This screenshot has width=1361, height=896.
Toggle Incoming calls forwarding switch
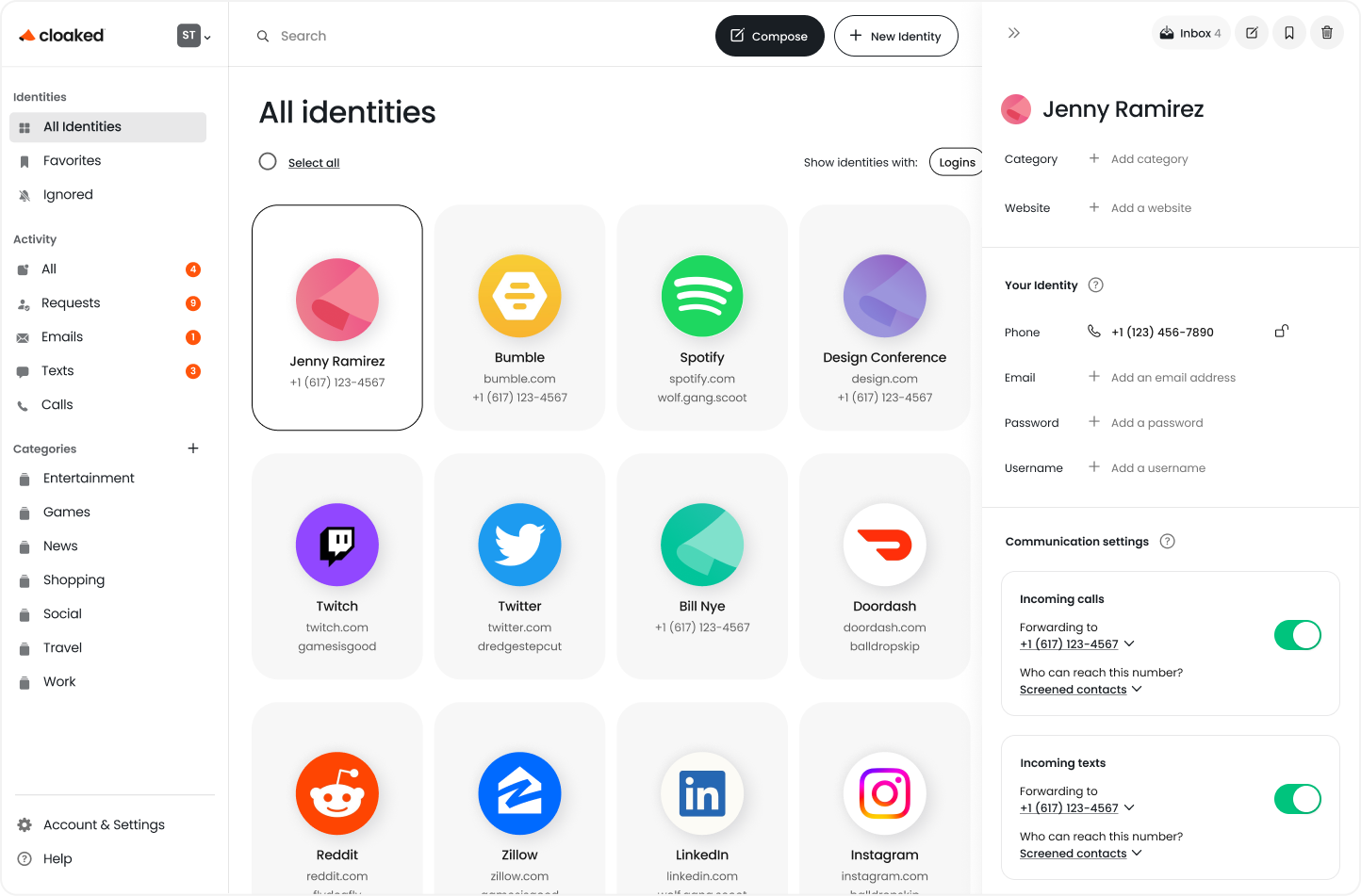tap(1298, 635)
